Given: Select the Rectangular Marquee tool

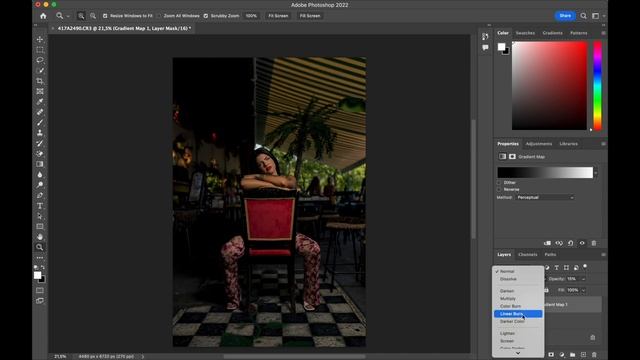Looking at the screenshot, I should pyautogui.click(x=40, y=50).
